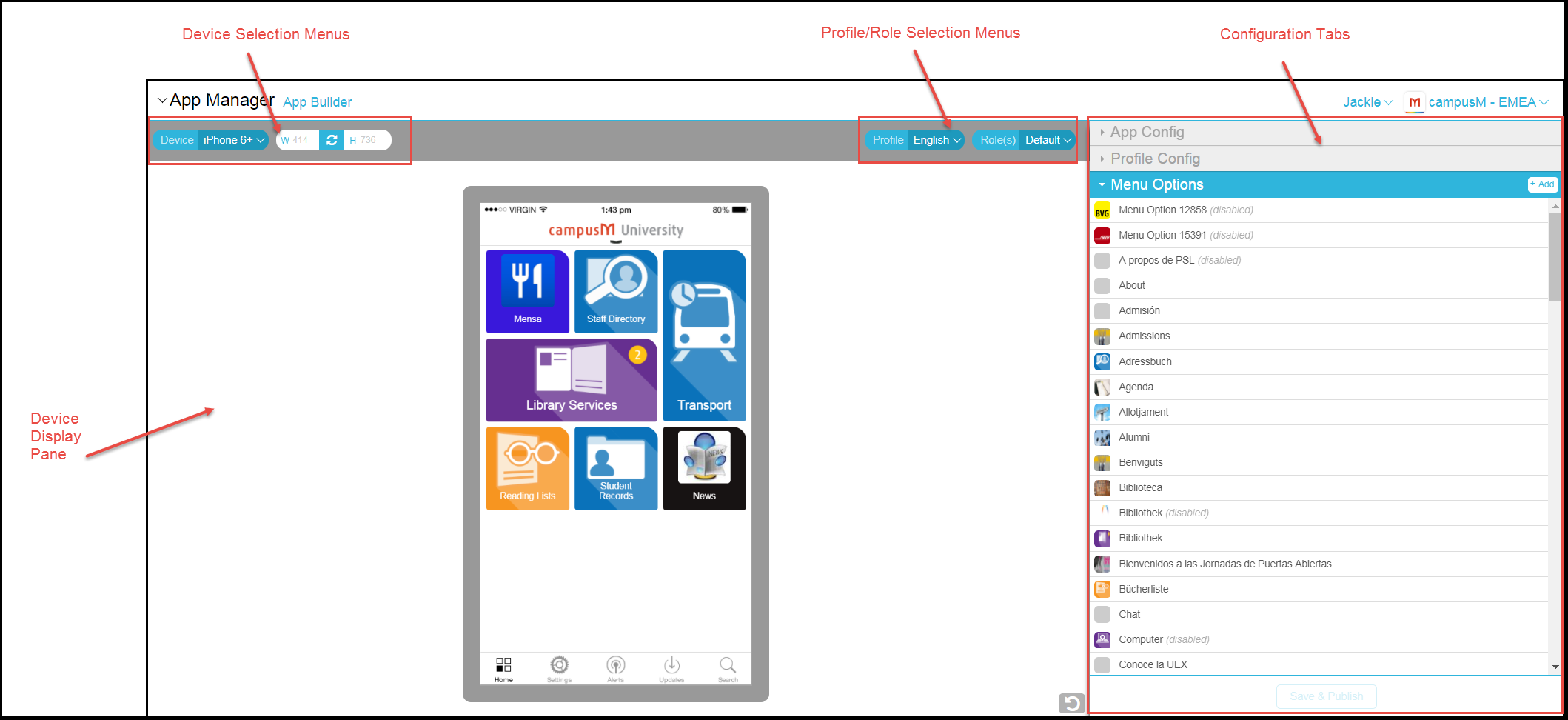1568x720 pixels.
Task: Click the reset preview icon below device pane
Action: (1071, 703)
